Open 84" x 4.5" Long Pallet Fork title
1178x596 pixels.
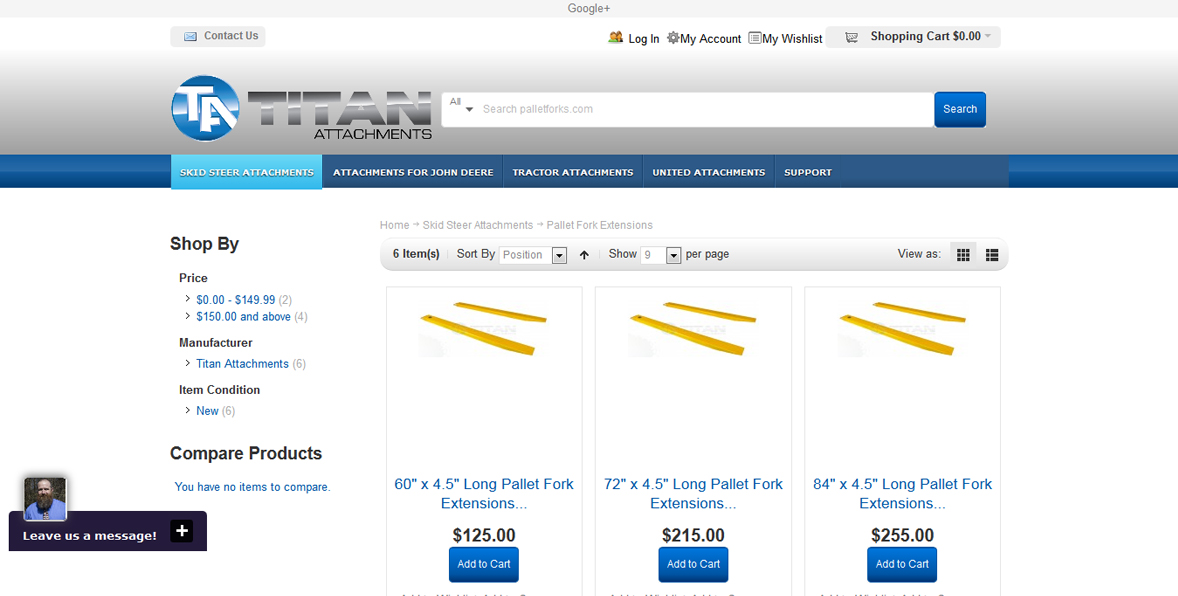click(902, 494)
